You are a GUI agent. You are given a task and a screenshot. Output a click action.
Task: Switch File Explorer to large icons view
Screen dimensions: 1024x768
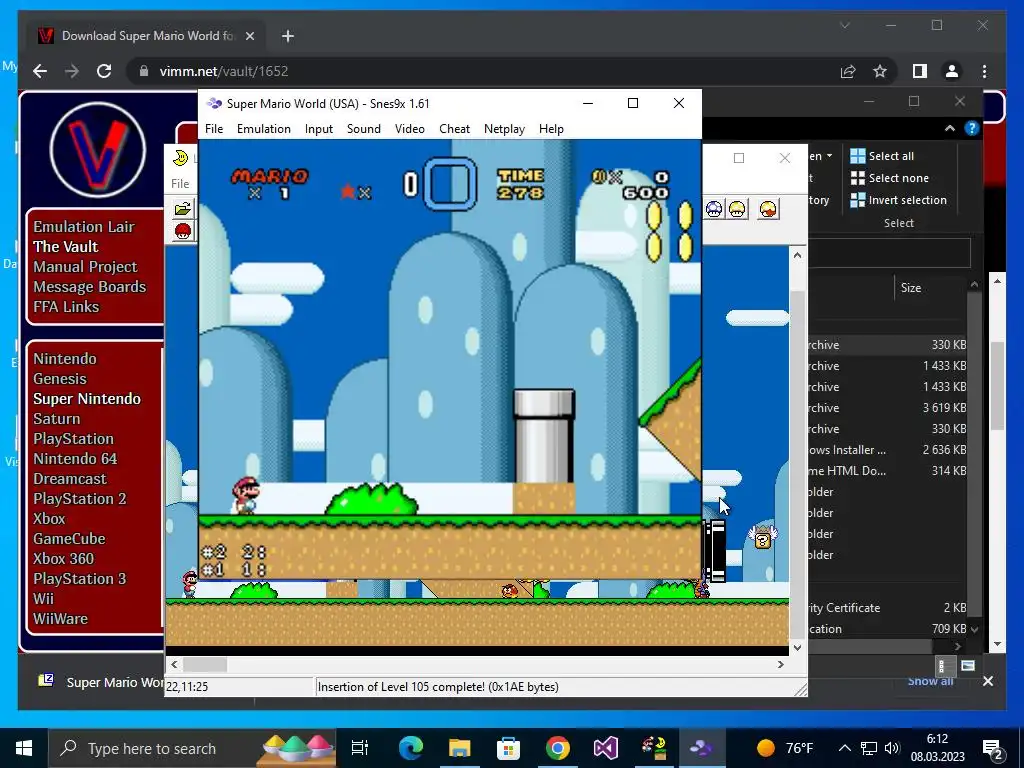tap(968, 666)
